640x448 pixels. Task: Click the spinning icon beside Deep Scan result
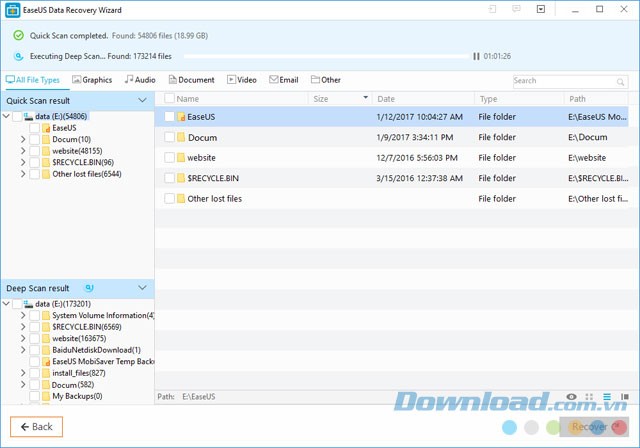(x=89, y=288)
